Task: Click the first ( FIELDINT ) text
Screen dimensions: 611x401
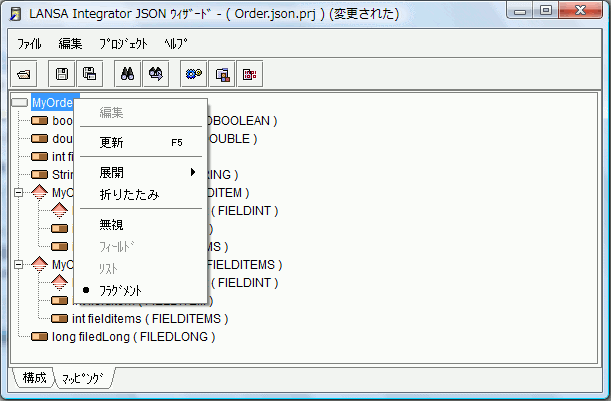Action: click(244, 211)
